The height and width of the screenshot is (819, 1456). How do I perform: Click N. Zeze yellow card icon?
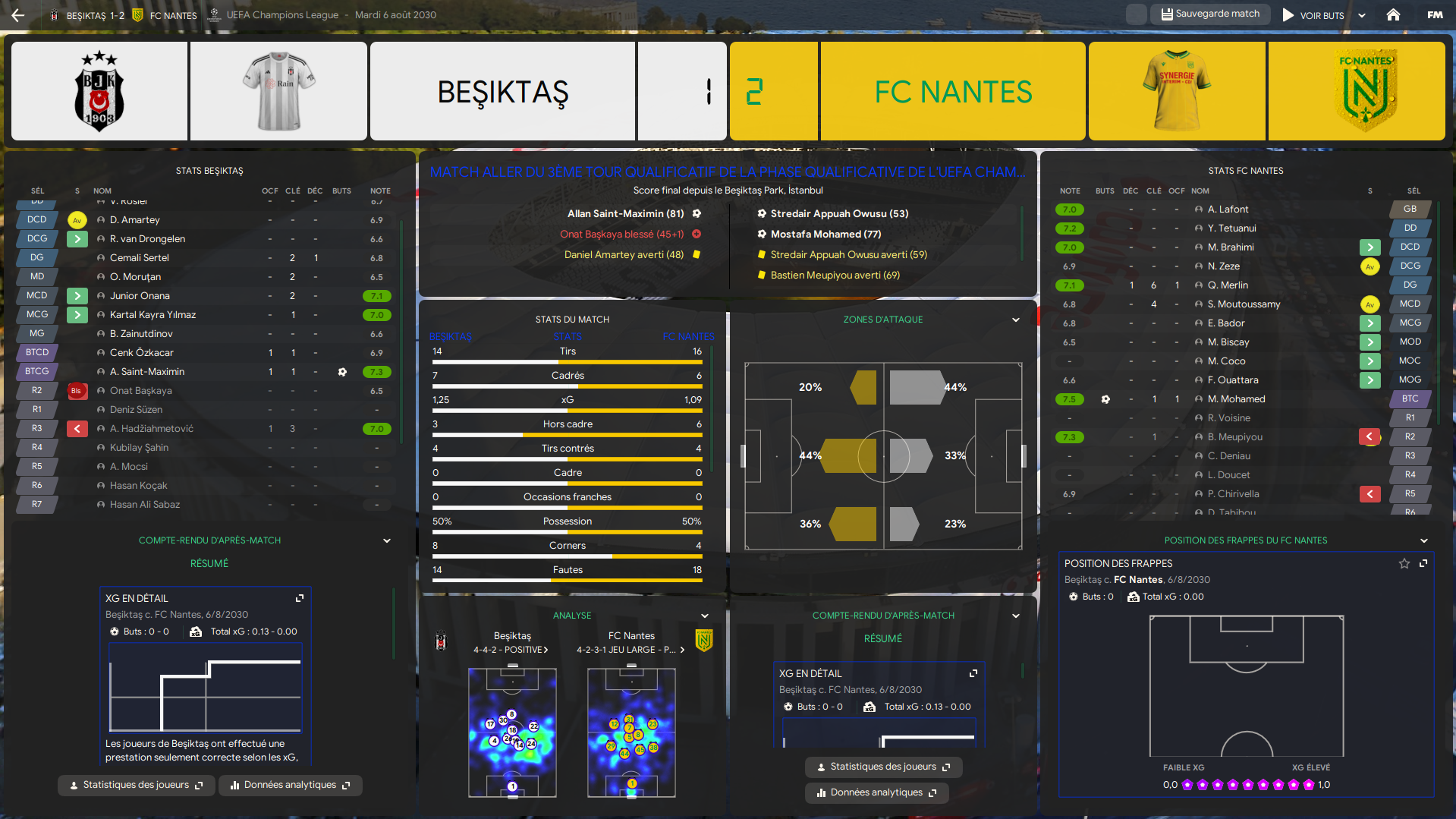[x=1370, y=266]
